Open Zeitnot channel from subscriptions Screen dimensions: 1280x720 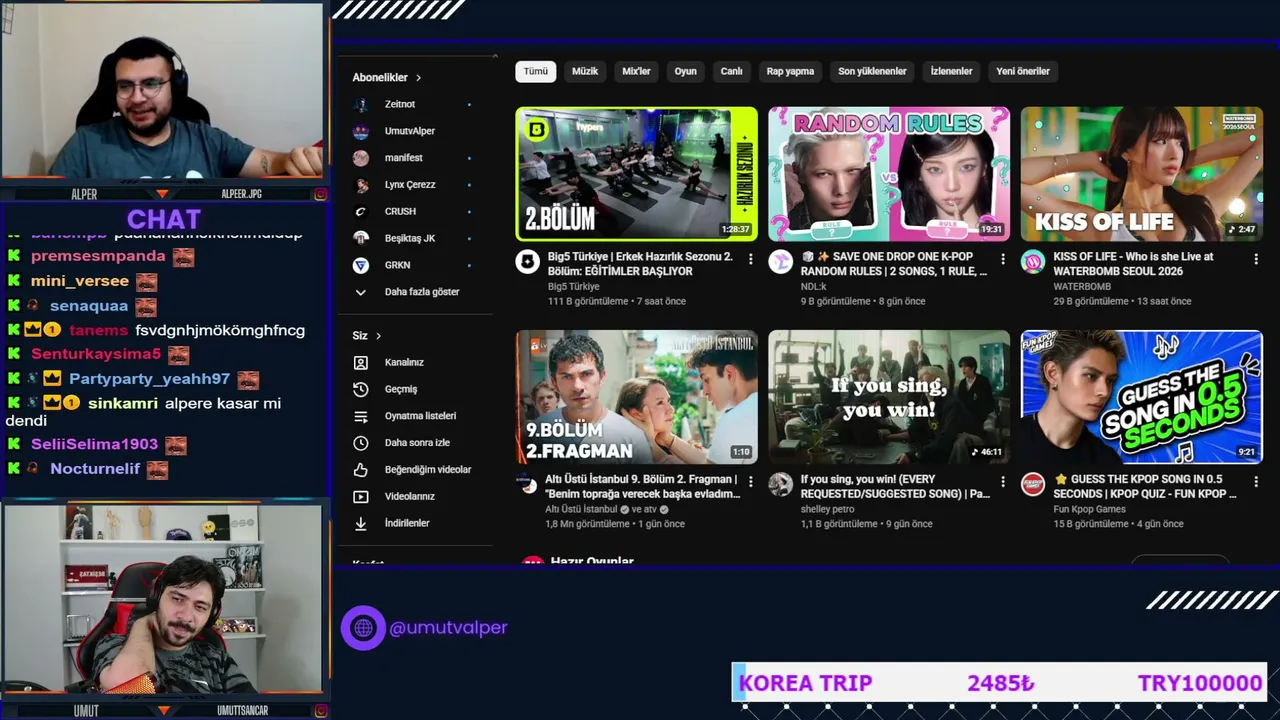[400, 104]
